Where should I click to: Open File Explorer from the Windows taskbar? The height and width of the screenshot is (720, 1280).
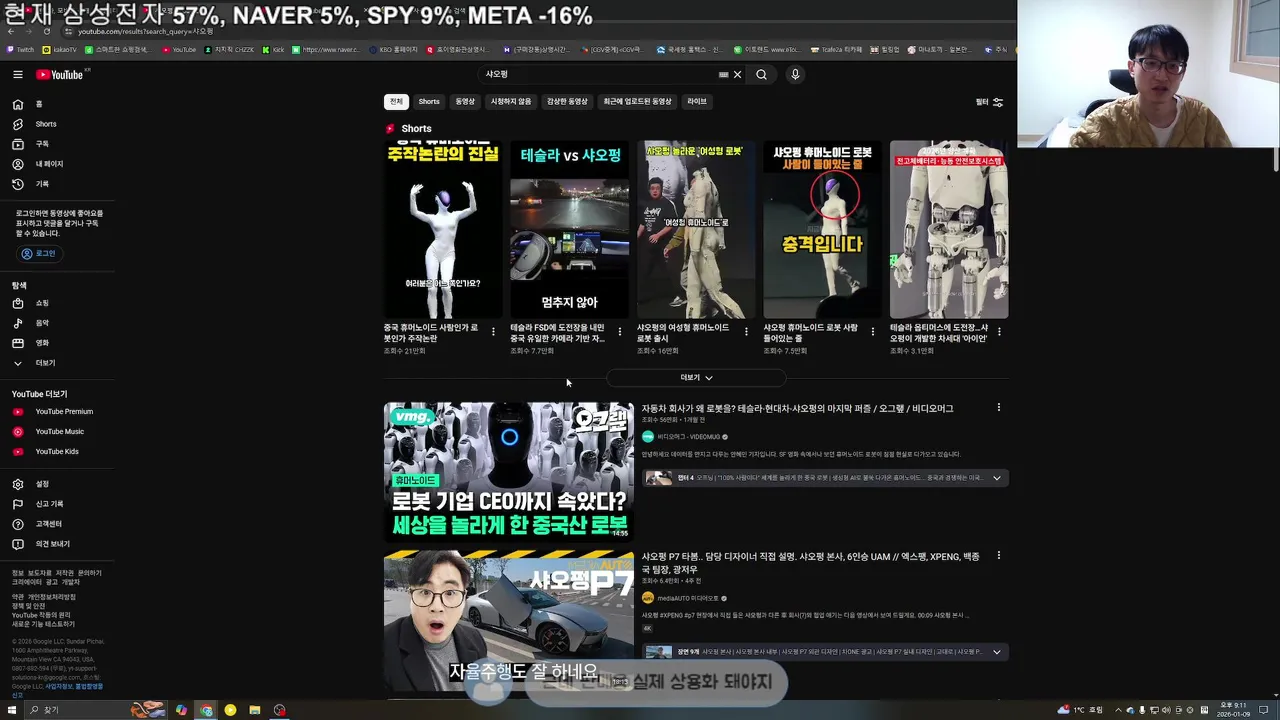pyautogui.click(x=255, y=710)
